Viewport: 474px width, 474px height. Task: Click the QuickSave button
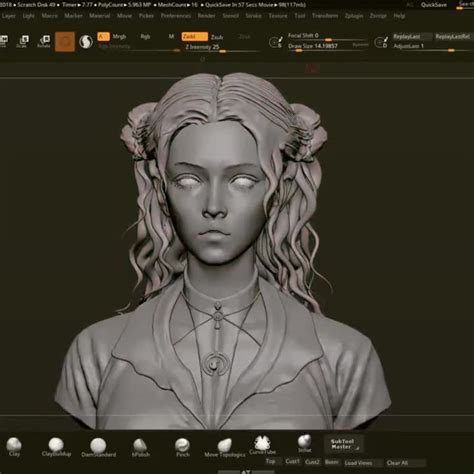(434, 5)
